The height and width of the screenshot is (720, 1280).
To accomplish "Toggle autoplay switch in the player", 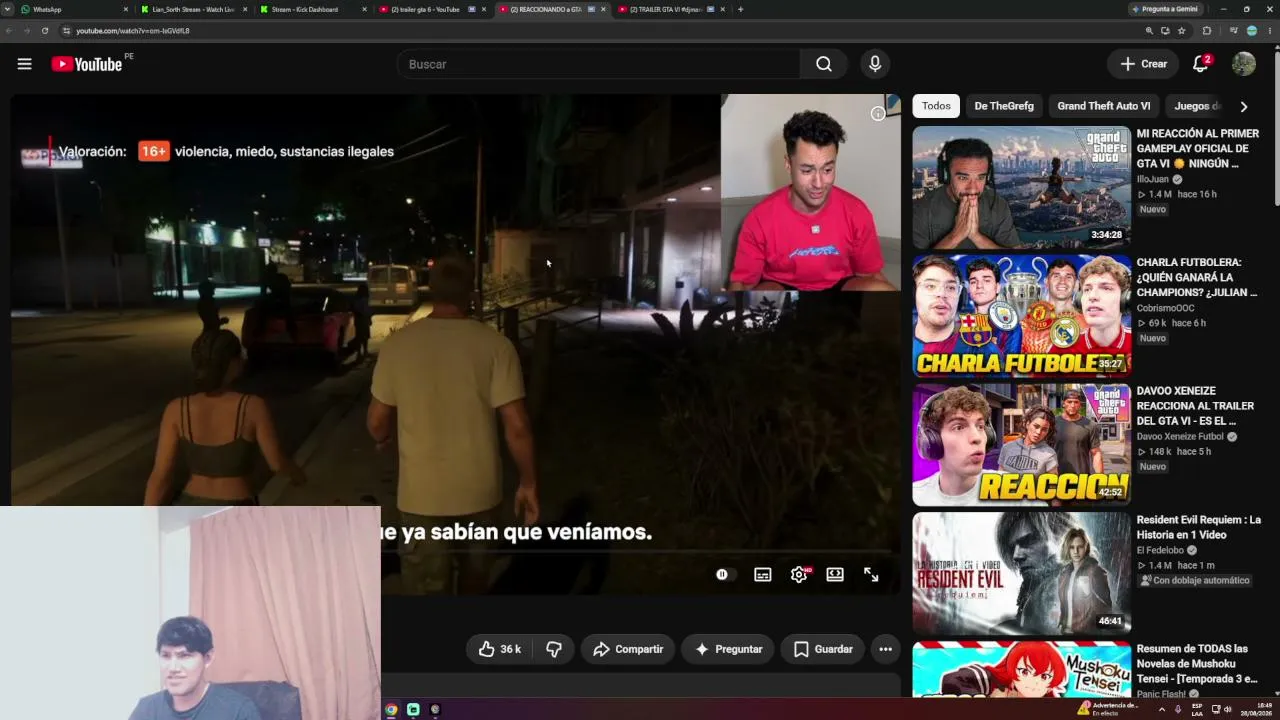I will pos(725,575).
